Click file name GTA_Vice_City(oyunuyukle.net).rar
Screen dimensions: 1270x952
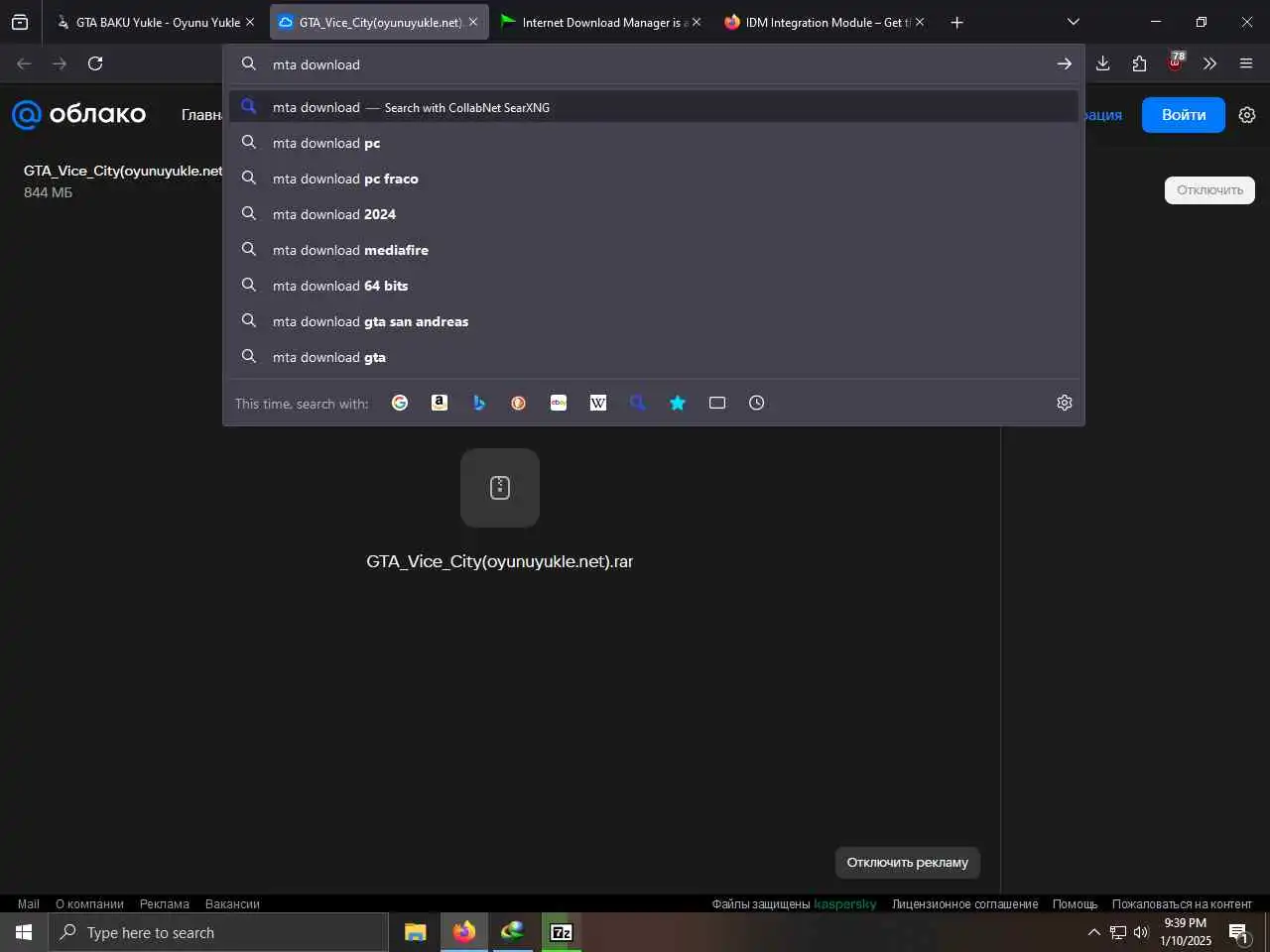point(500,561)
